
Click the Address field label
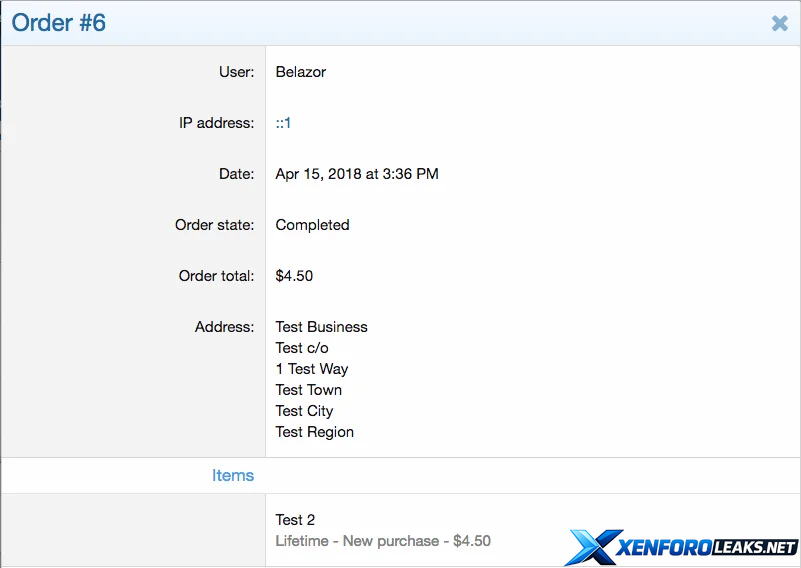coord(225,327)
